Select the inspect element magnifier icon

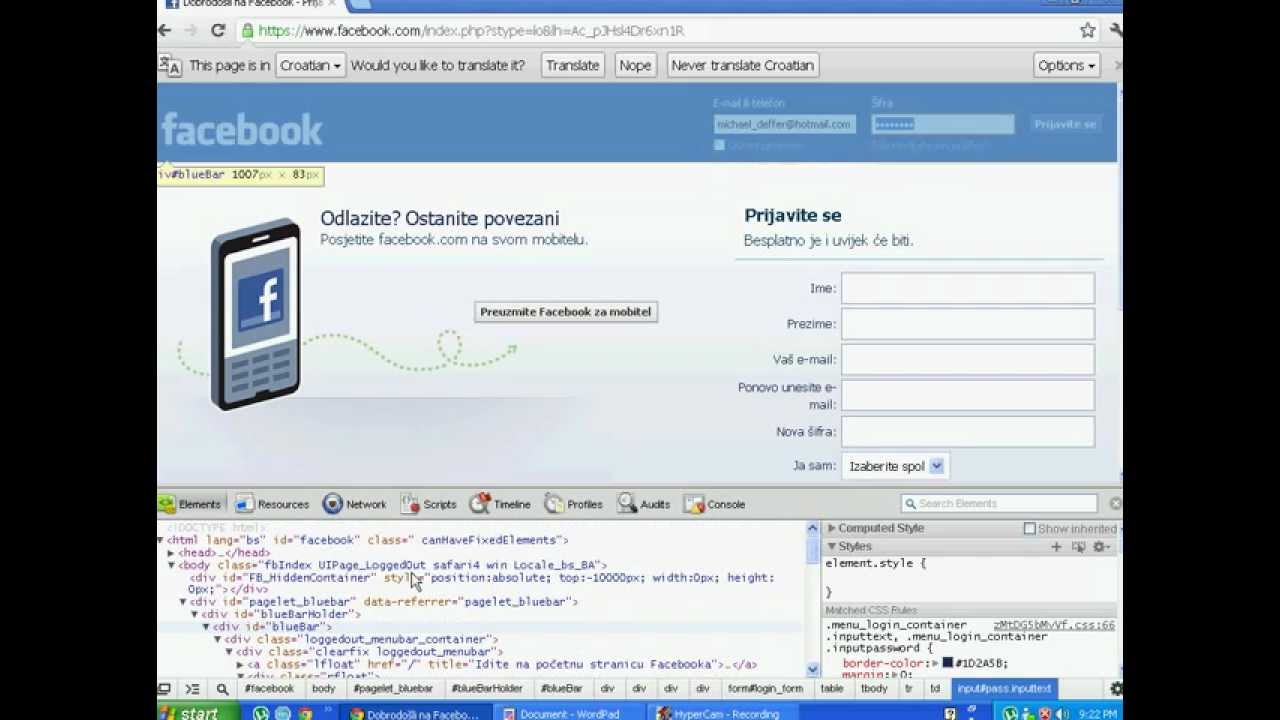(222, 689)
